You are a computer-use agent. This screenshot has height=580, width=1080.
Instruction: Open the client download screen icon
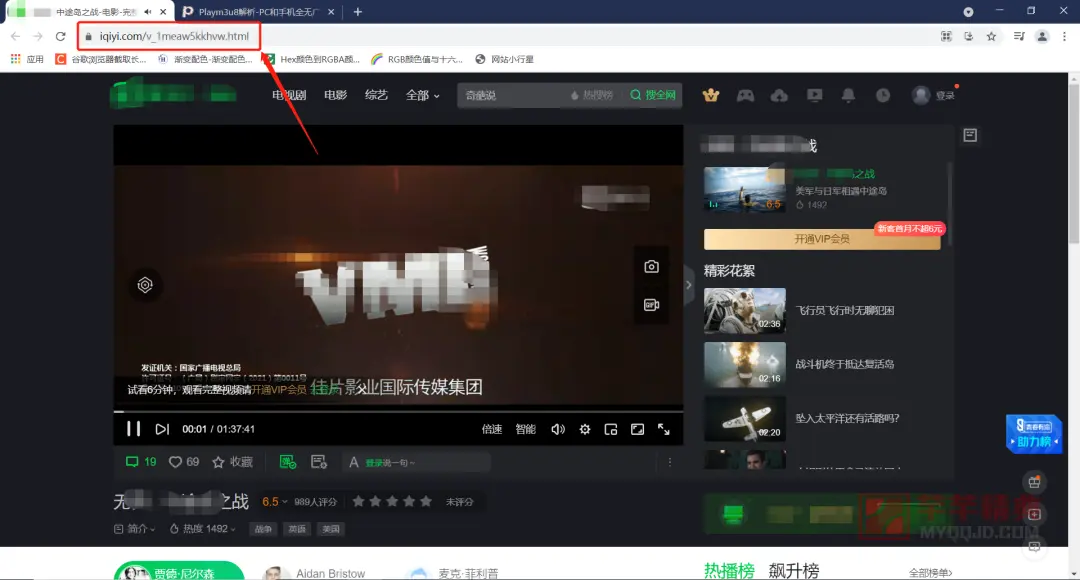814,95
